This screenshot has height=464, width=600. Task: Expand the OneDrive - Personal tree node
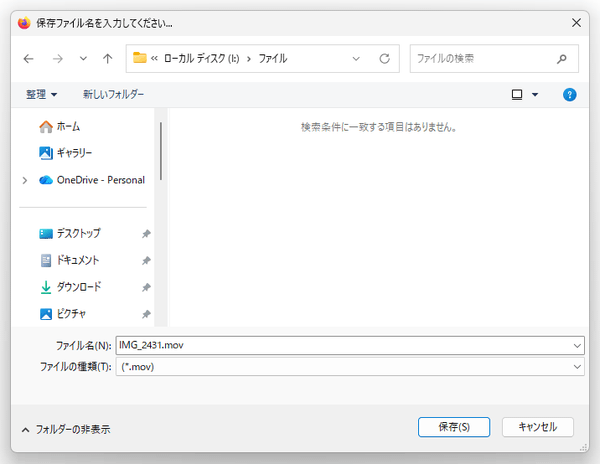pos(25,180)
